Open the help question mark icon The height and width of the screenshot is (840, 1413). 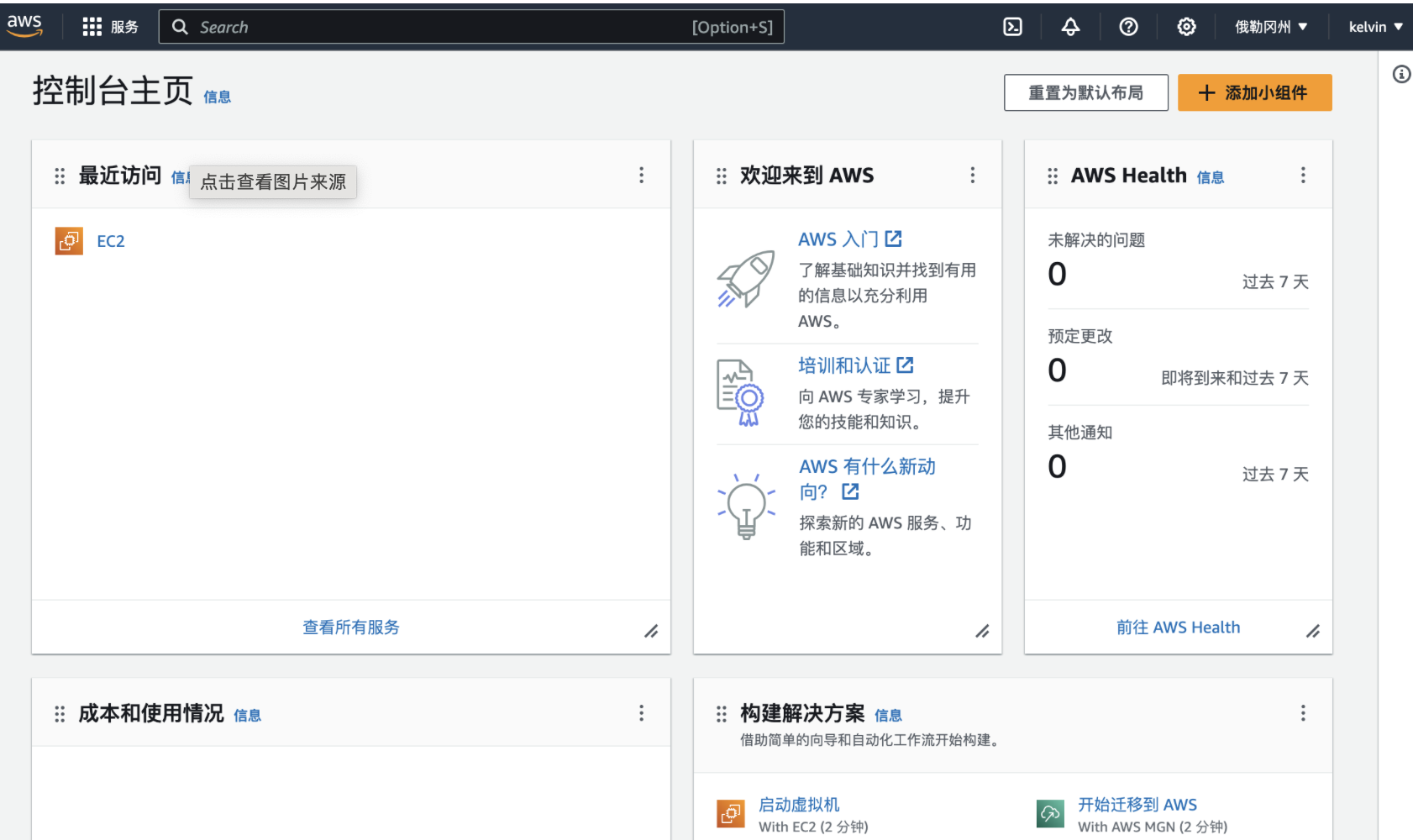coord(1128,27)
